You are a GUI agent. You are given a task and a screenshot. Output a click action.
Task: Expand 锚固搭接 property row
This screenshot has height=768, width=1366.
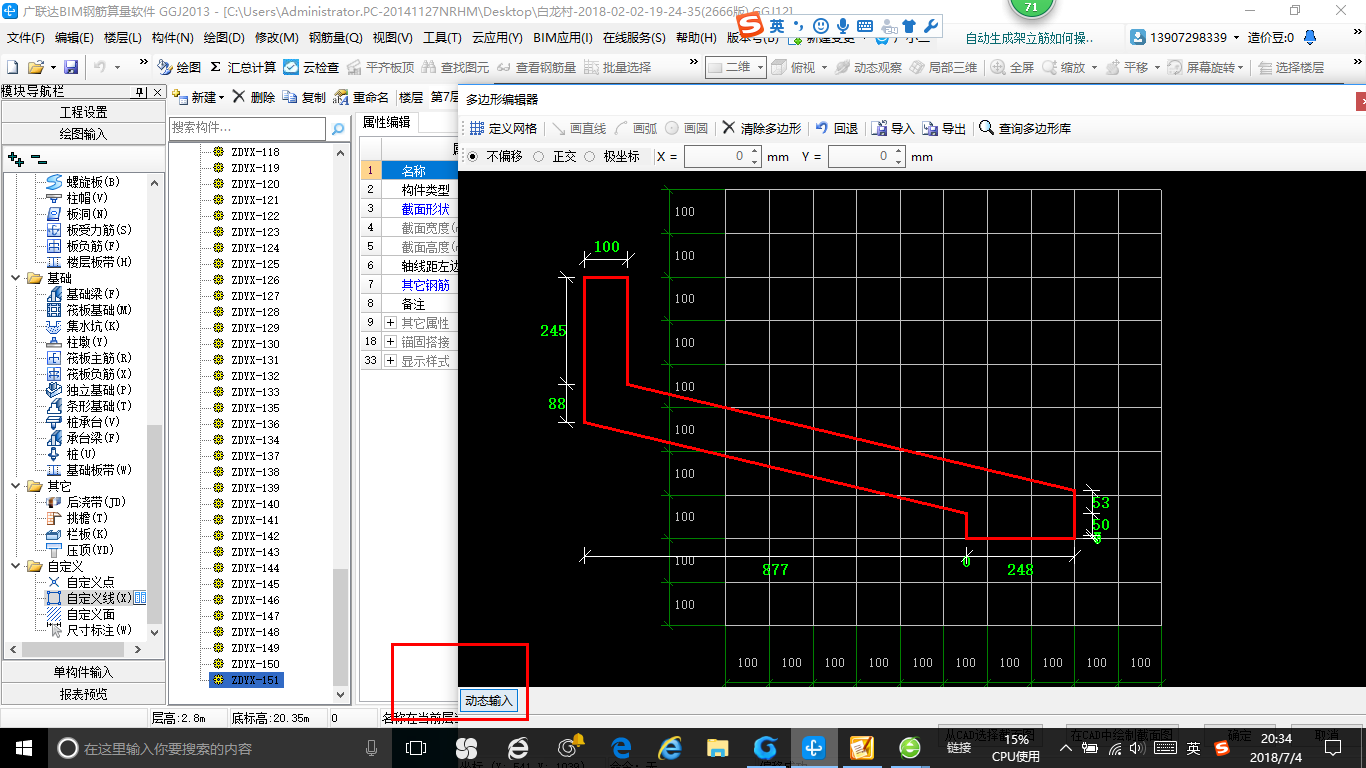click(391, 342)
